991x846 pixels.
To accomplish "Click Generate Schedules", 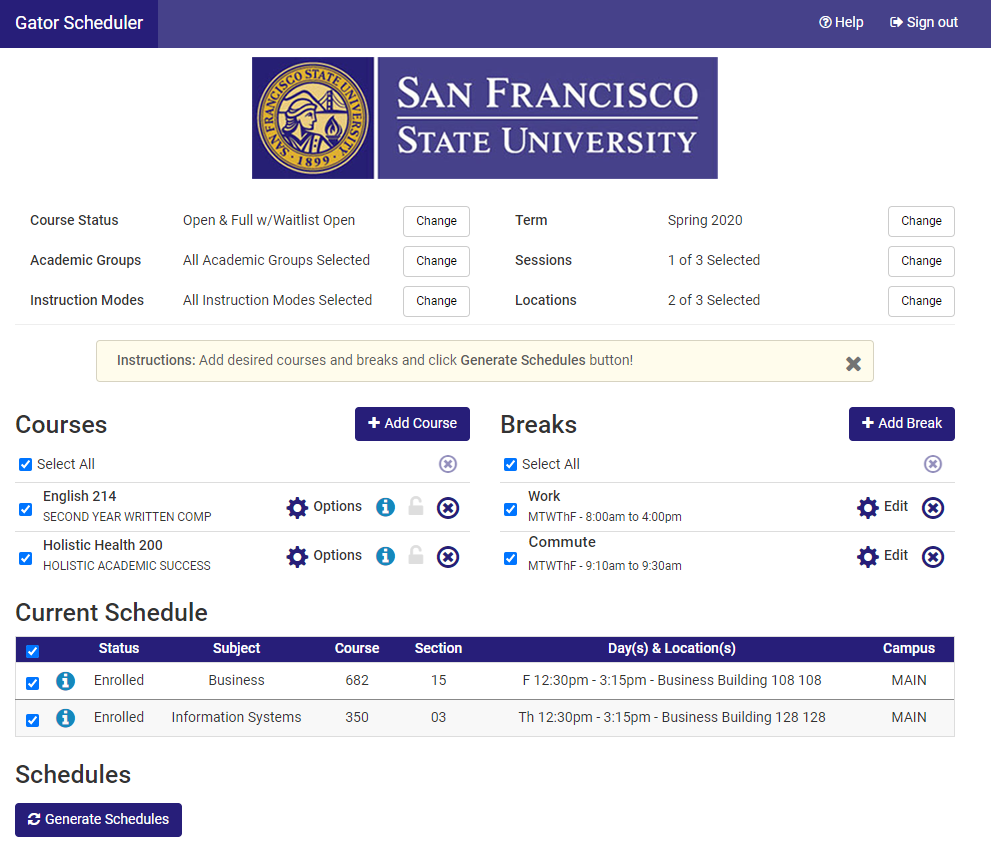I will coord(97,819).
